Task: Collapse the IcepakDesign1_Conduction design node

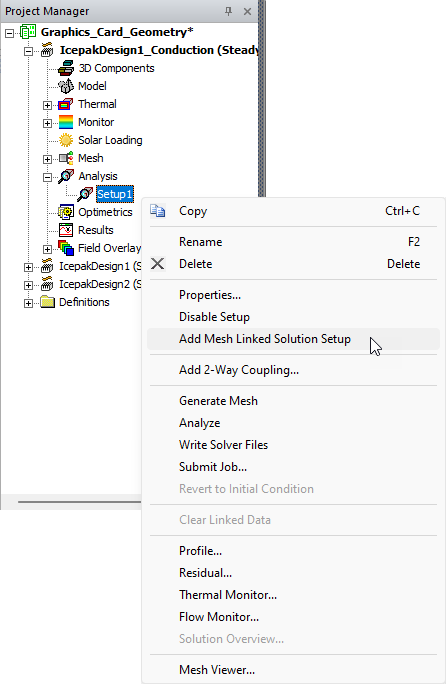Action: [28, 51]
